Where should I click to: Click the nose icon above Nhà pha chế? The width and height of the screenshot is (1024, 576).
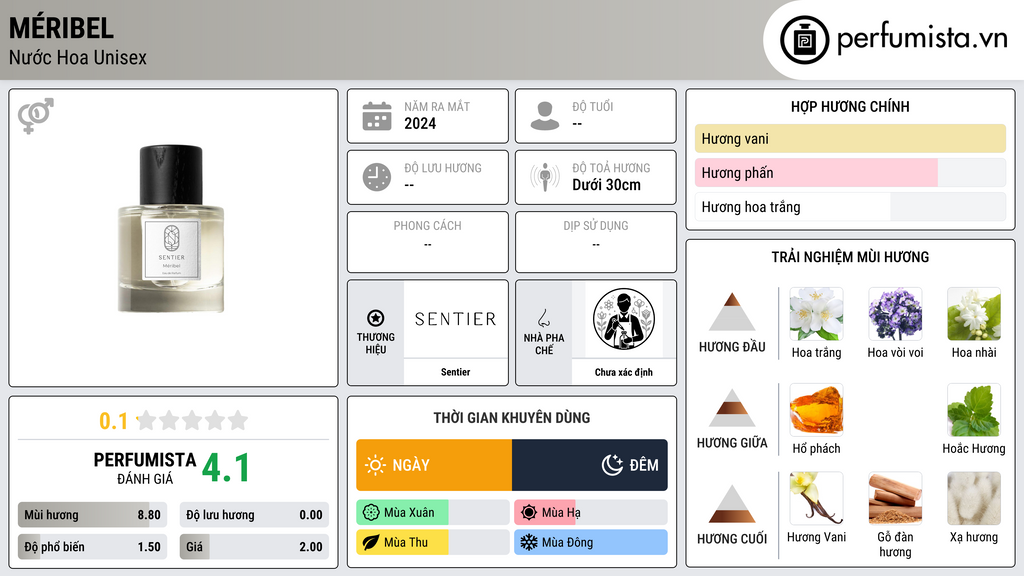(x=543, y=318)
